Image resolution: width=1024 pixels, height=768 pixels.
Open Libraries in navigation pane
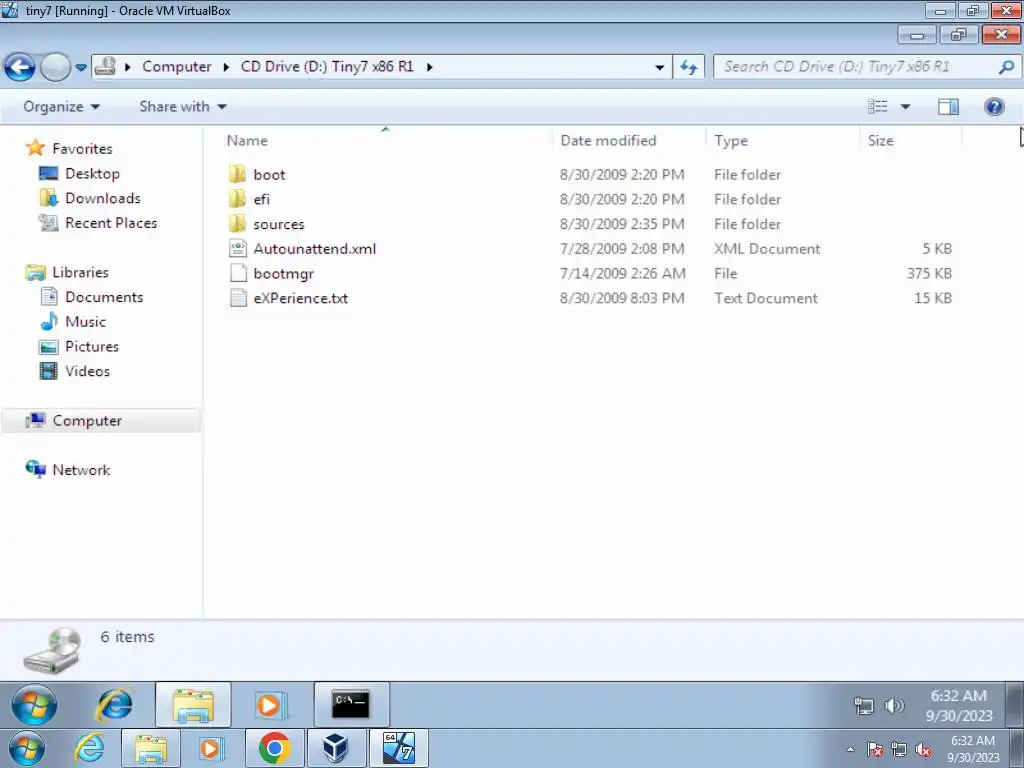click(80, 272)
